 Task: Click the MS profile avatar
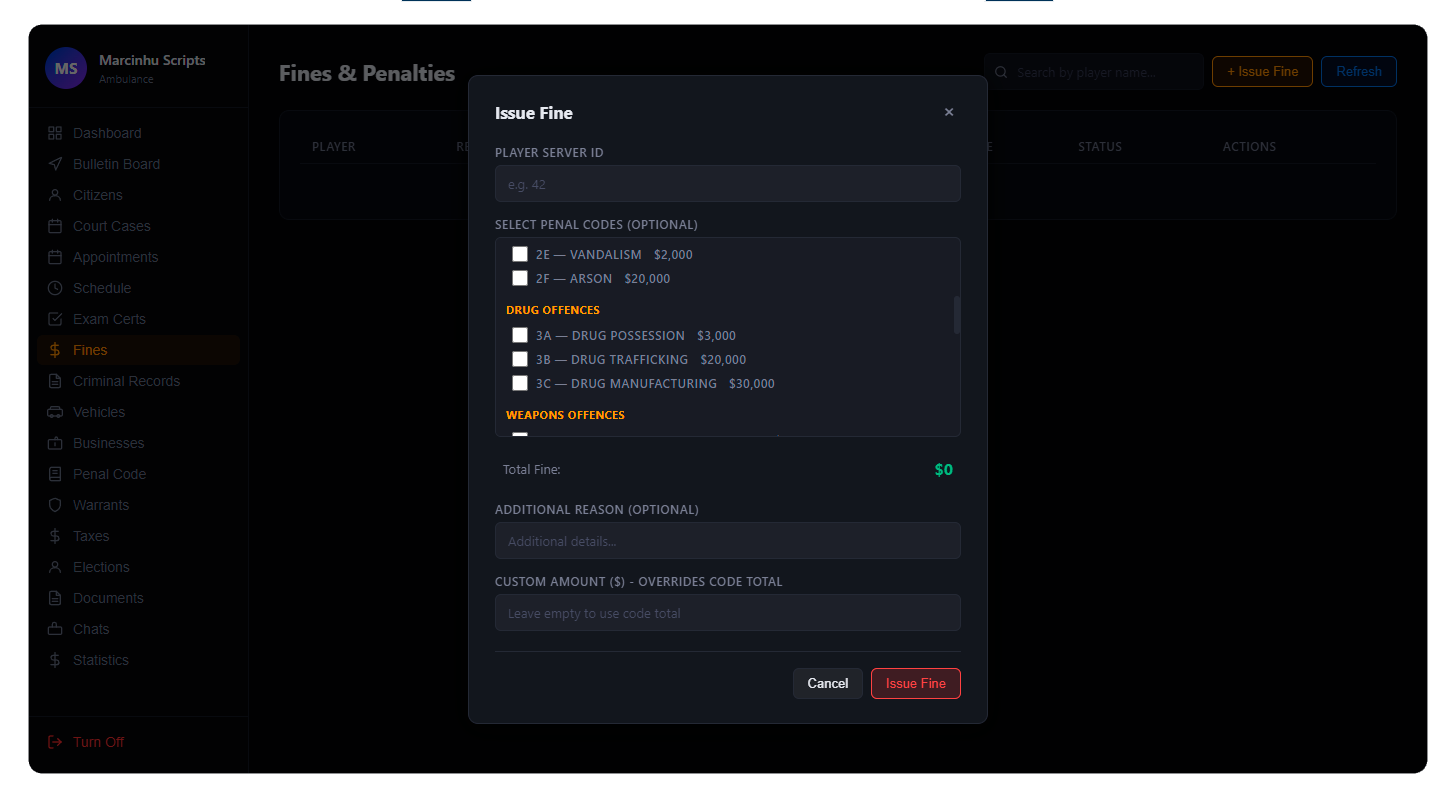(66, 69)
